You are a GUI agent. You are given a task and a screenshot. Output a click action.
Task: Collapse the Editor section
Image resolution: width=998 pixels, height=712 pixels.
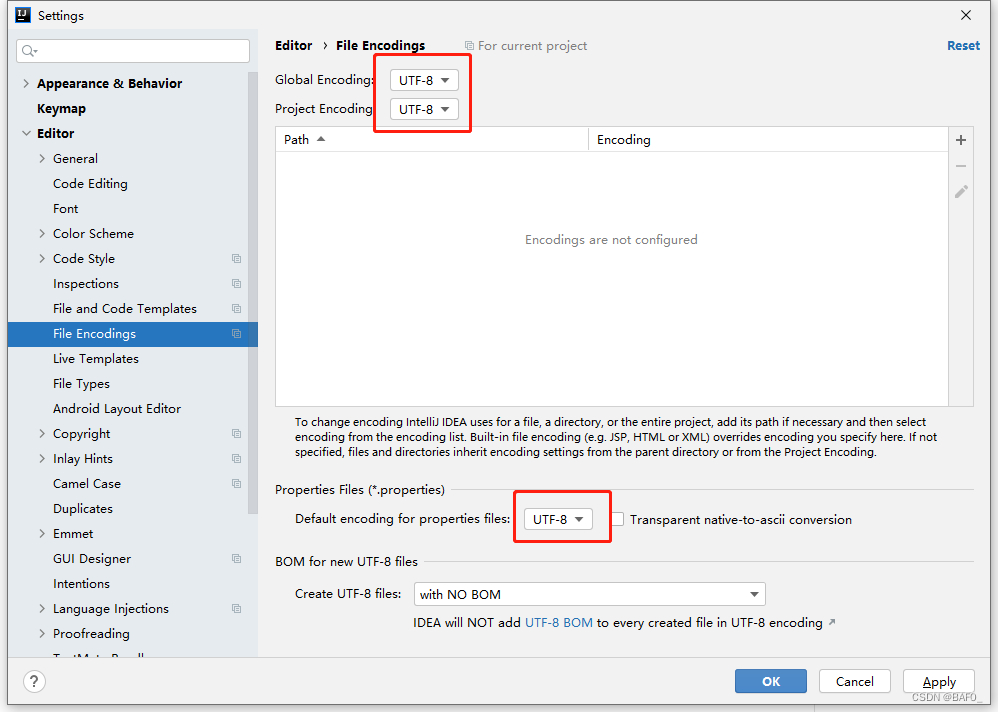tap(26, 134)
